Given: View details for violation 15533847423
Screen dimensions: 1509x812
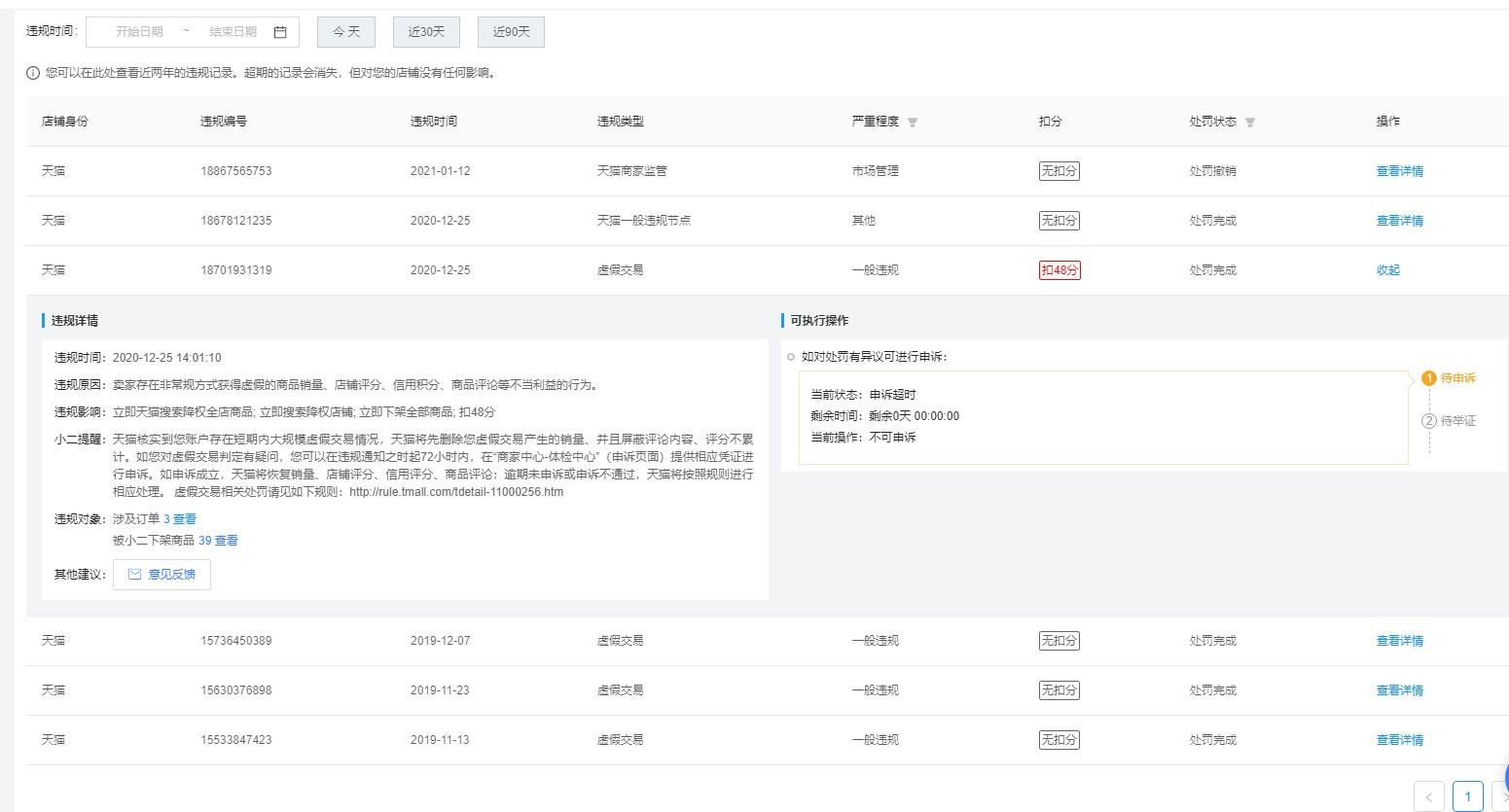Looking at the screenshot, I should [1399, 740].
